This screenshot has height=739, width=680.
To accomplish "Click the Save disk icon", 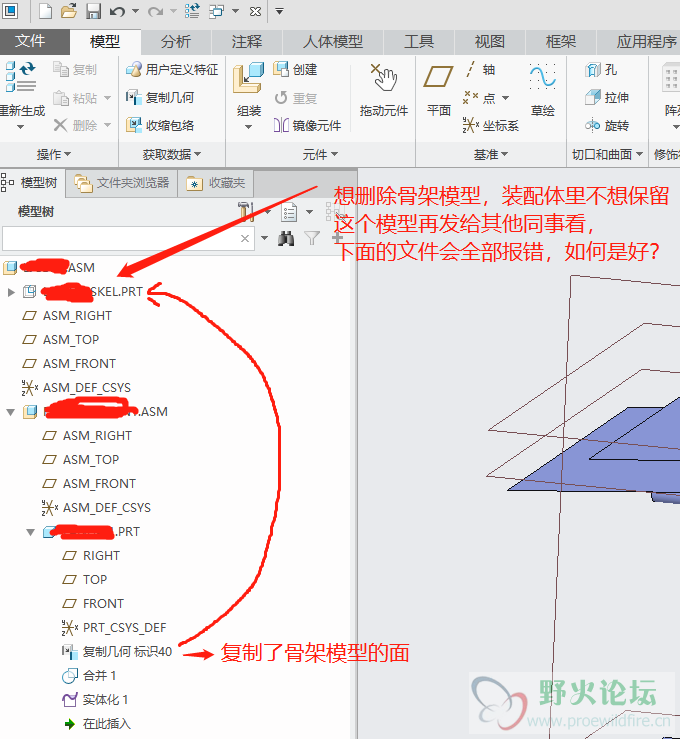I will pos(94,11).
